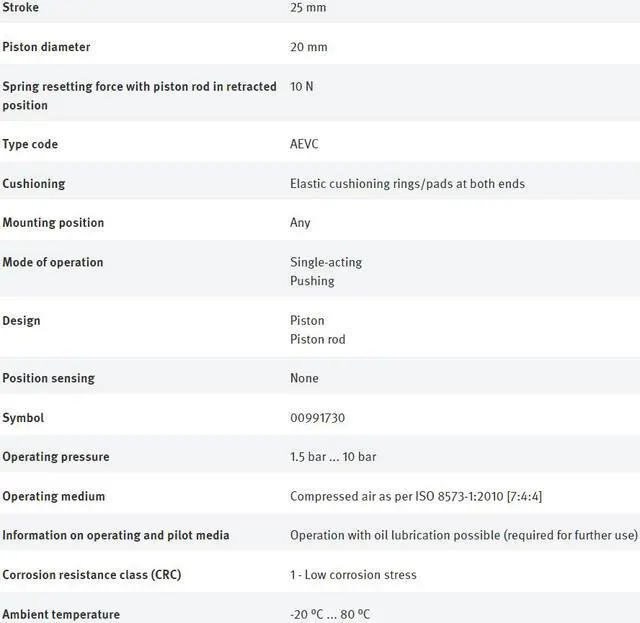This screenshot has width=640, height=623.
Task: Click the Low corrosion stress value
Action: pyautogui.click(x=353, y=575)
